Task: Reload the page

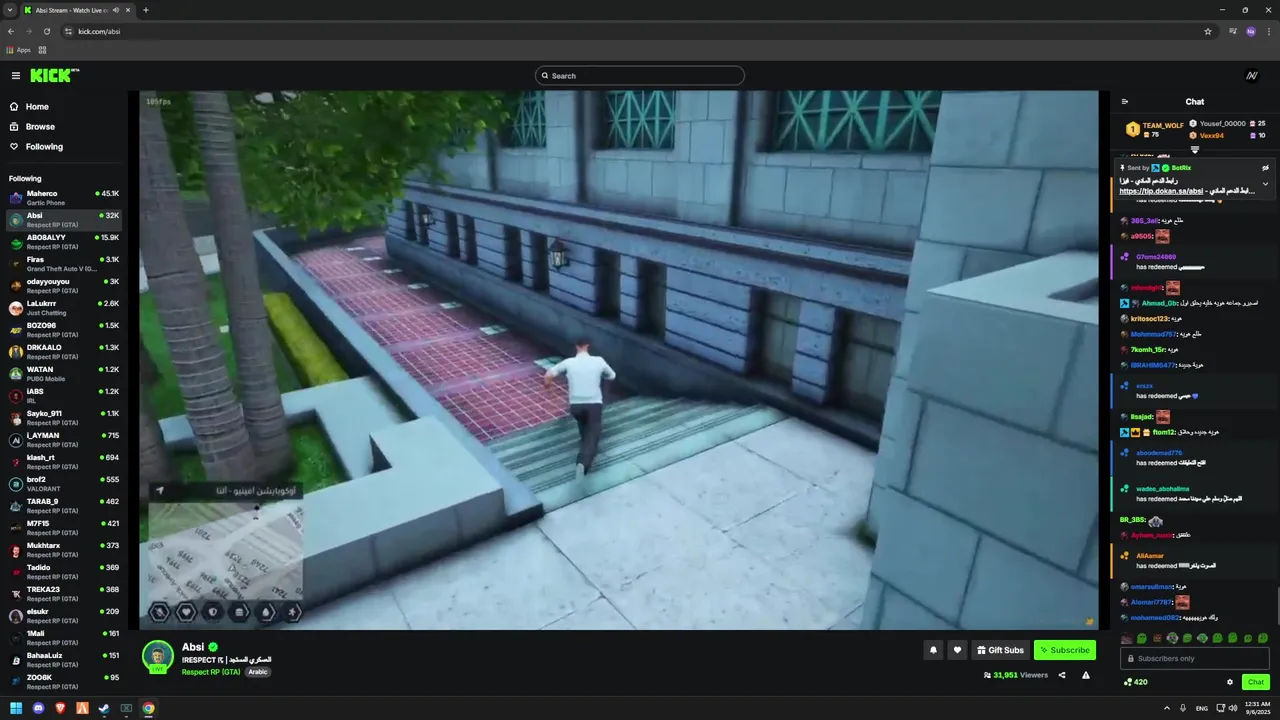Action: coord(48,31)
